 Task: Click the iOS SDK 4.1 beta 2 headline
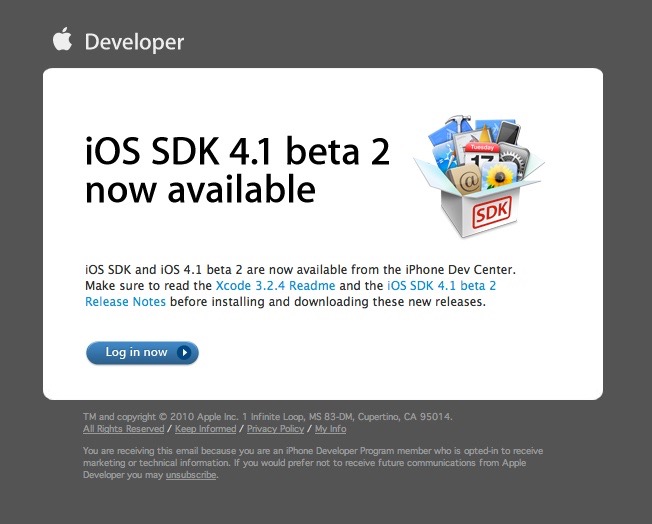tap(237, 170)
